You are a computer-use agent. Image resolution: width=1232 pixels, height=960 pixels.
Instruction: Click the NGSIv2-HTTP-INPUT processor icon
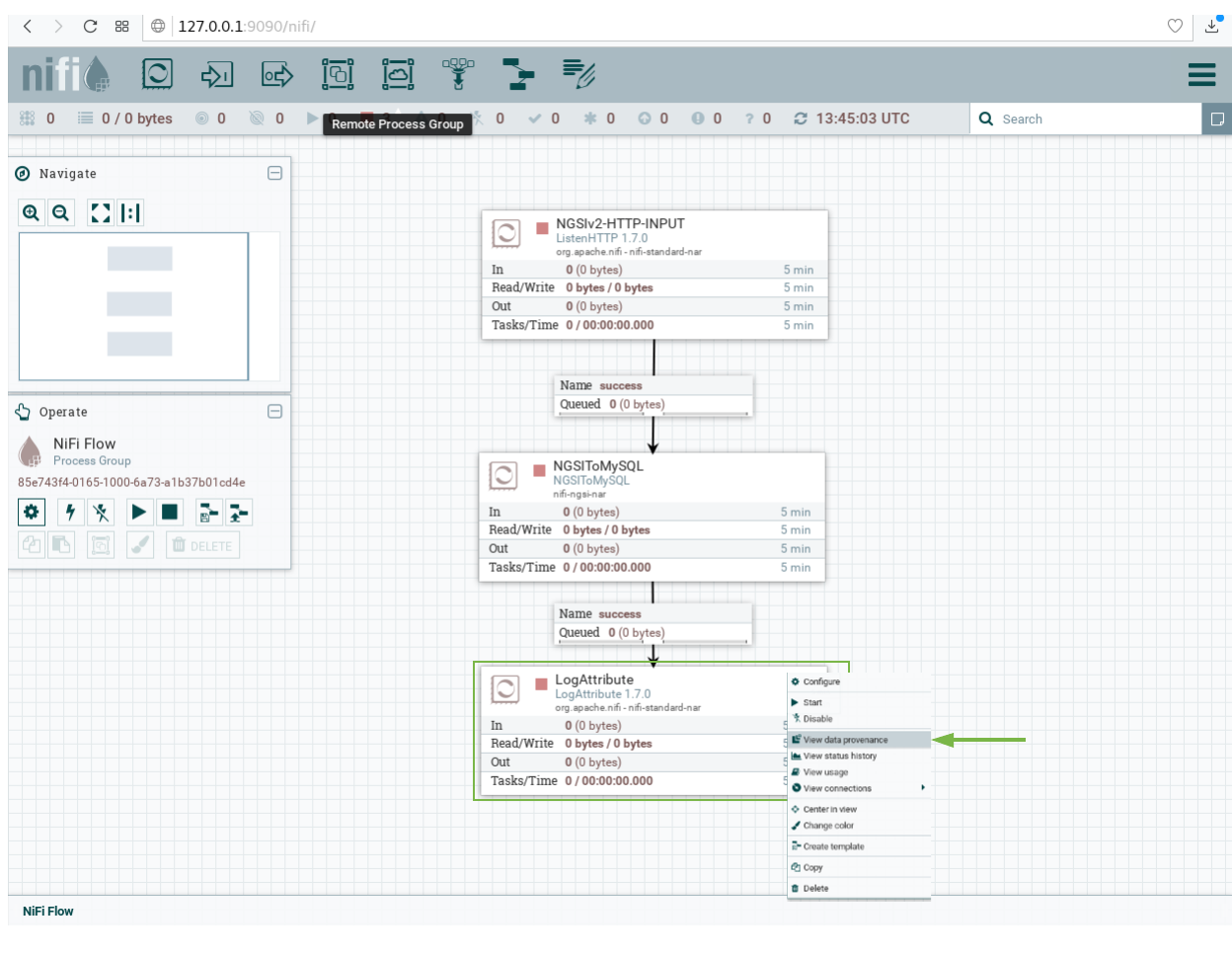click(x=506, y=233)
